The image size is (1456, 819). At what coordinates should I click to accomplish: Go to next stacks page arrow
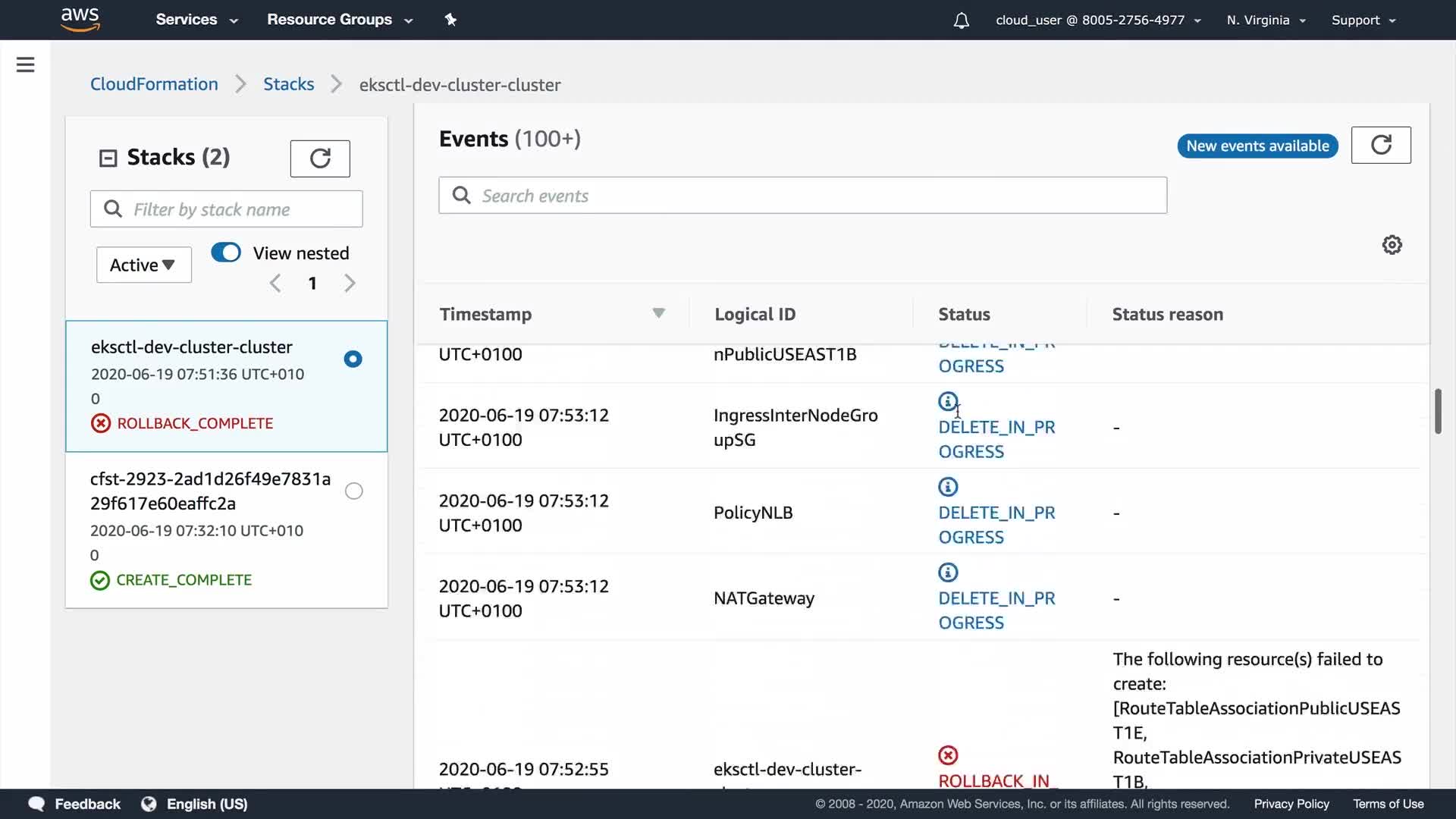[x=350, y=284]
